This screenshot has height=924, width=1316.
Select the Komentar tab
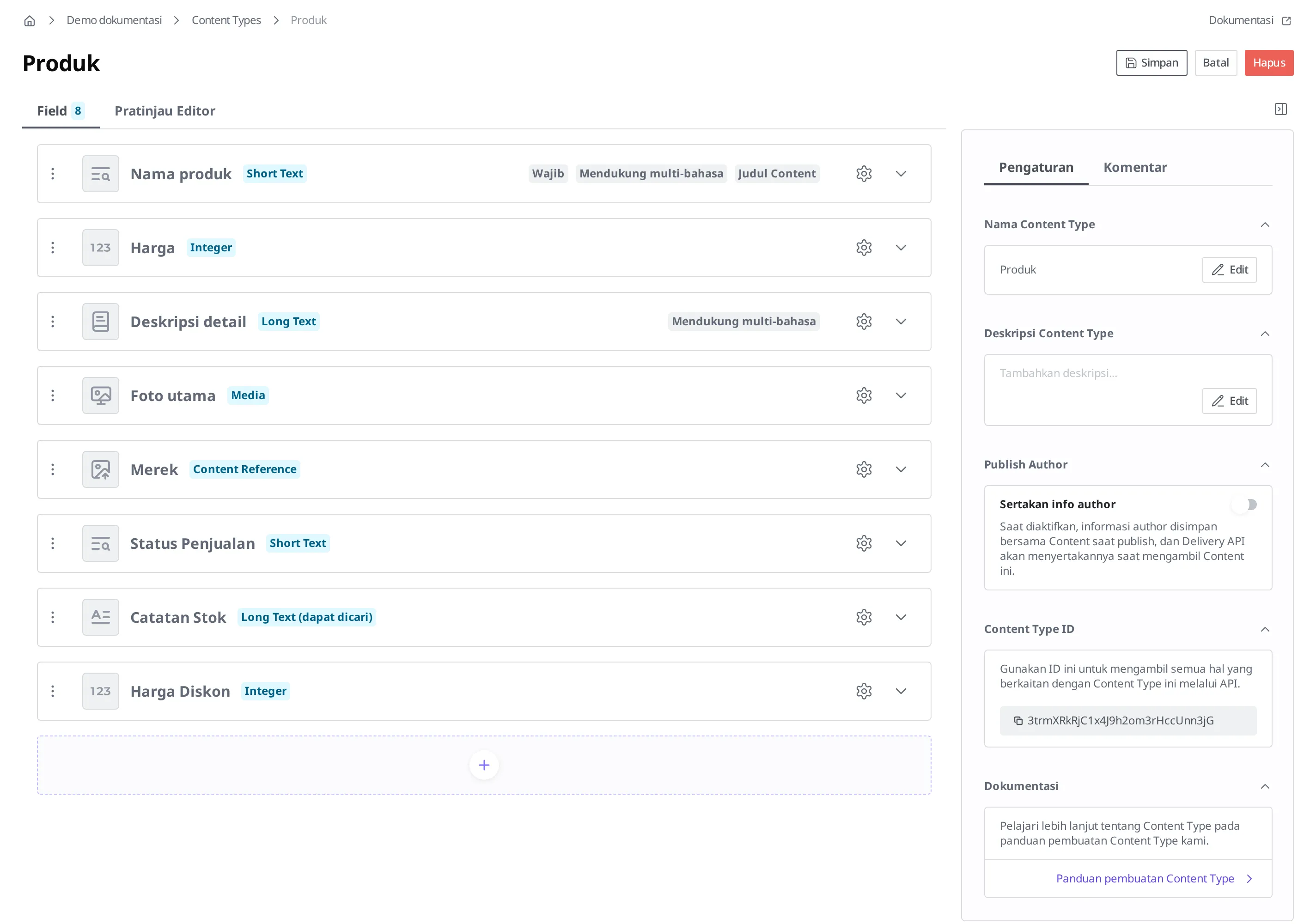1135,167
